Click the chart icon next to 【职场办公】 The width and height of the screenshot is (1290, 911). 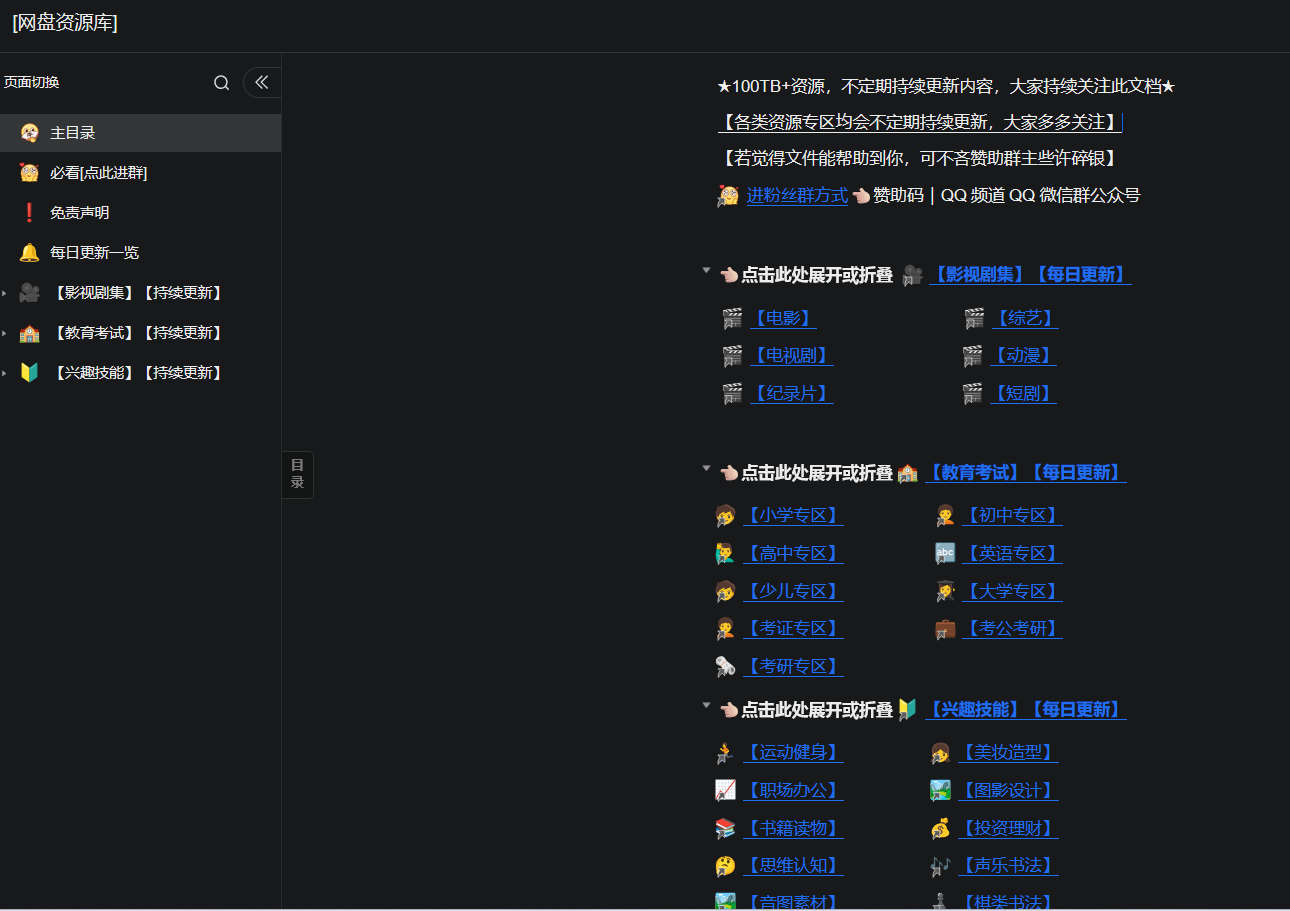pyautogui.click(x=725, y=791)
